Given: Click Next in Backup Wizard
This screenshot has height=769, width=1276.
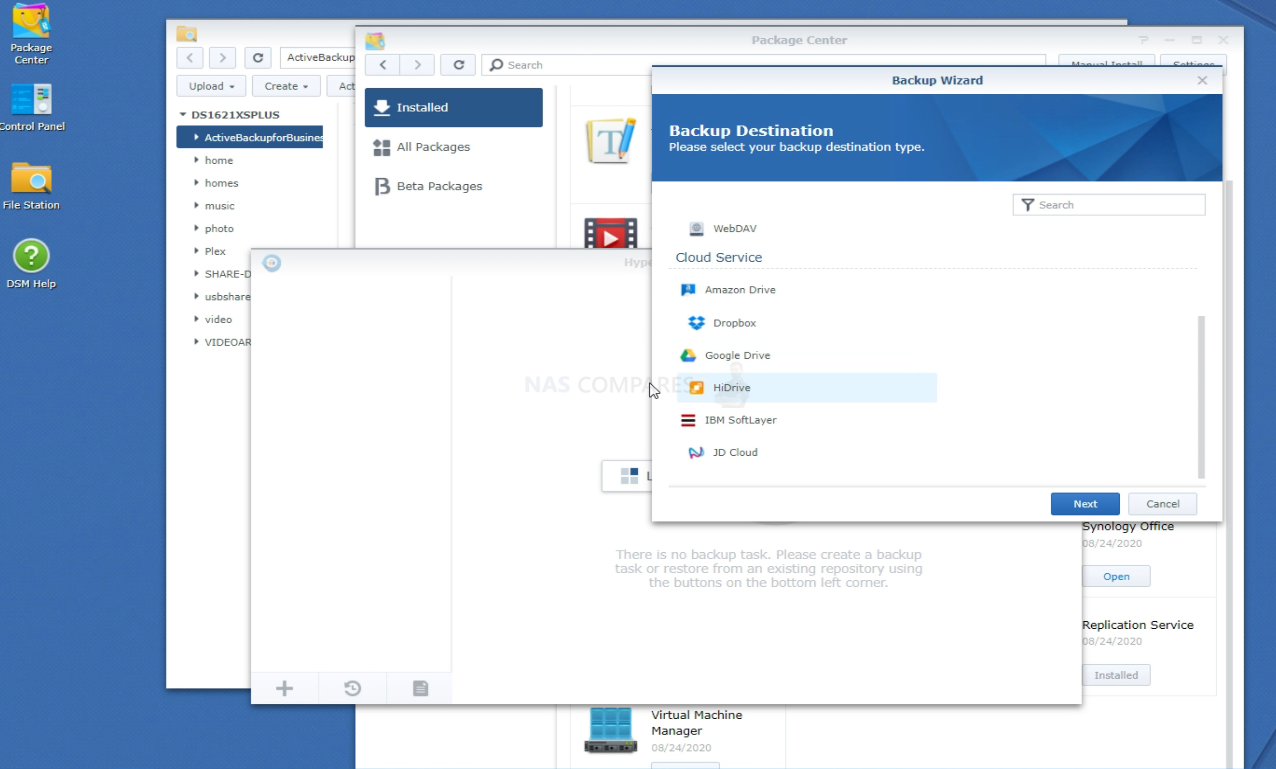Looking at the screenshot, I should pos(1085,504).
